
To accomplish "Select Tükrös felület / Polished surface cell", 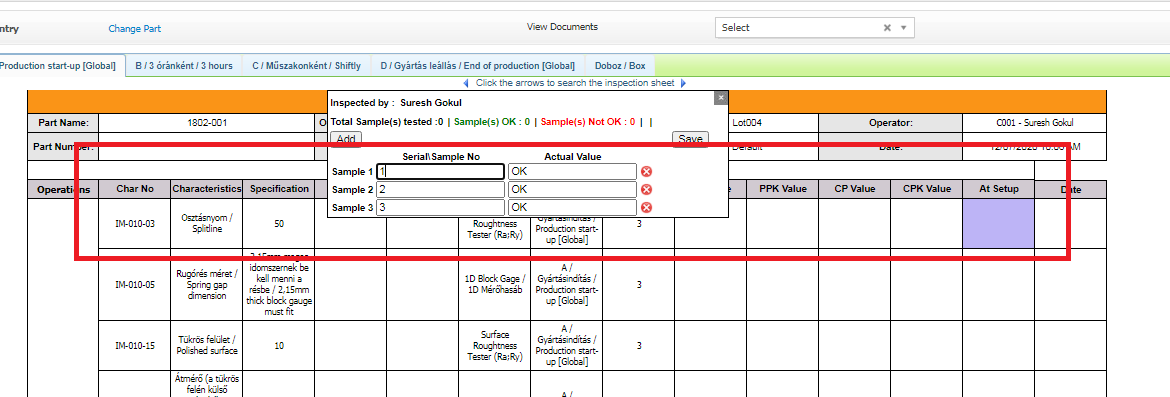I will tap(207, 346).
